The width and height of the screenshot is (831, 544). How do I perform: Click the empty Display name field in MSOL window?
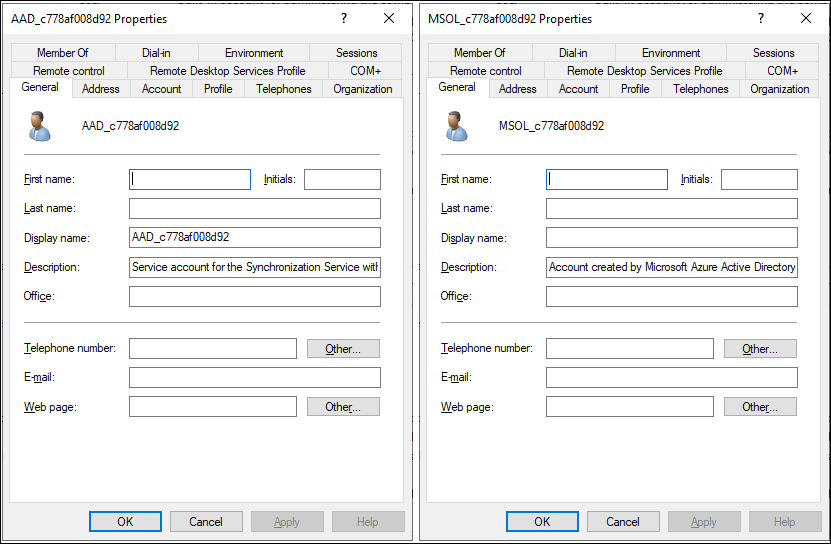tap(672, 238)
